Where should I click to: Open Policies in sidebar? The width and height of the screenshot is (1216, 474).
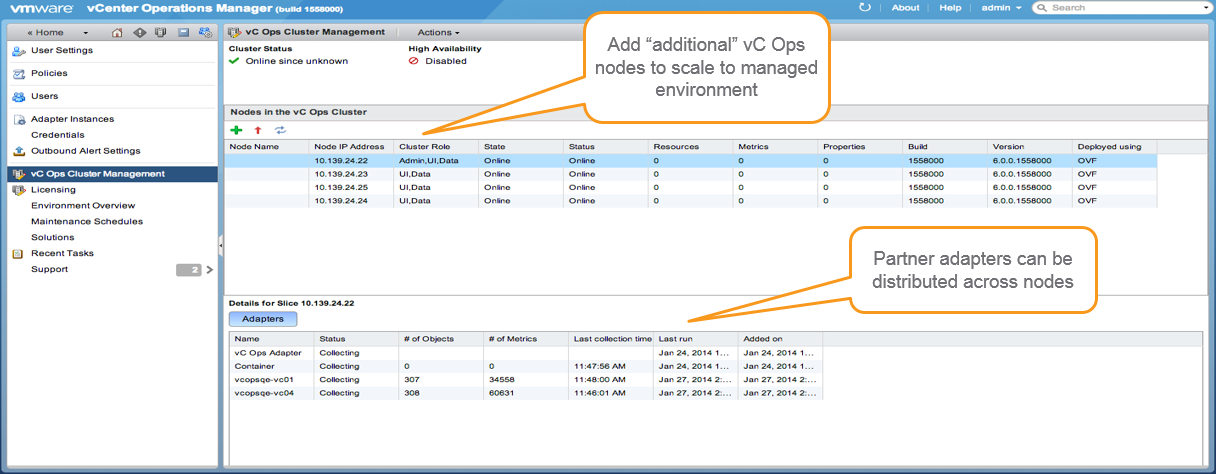pos(49,73)
